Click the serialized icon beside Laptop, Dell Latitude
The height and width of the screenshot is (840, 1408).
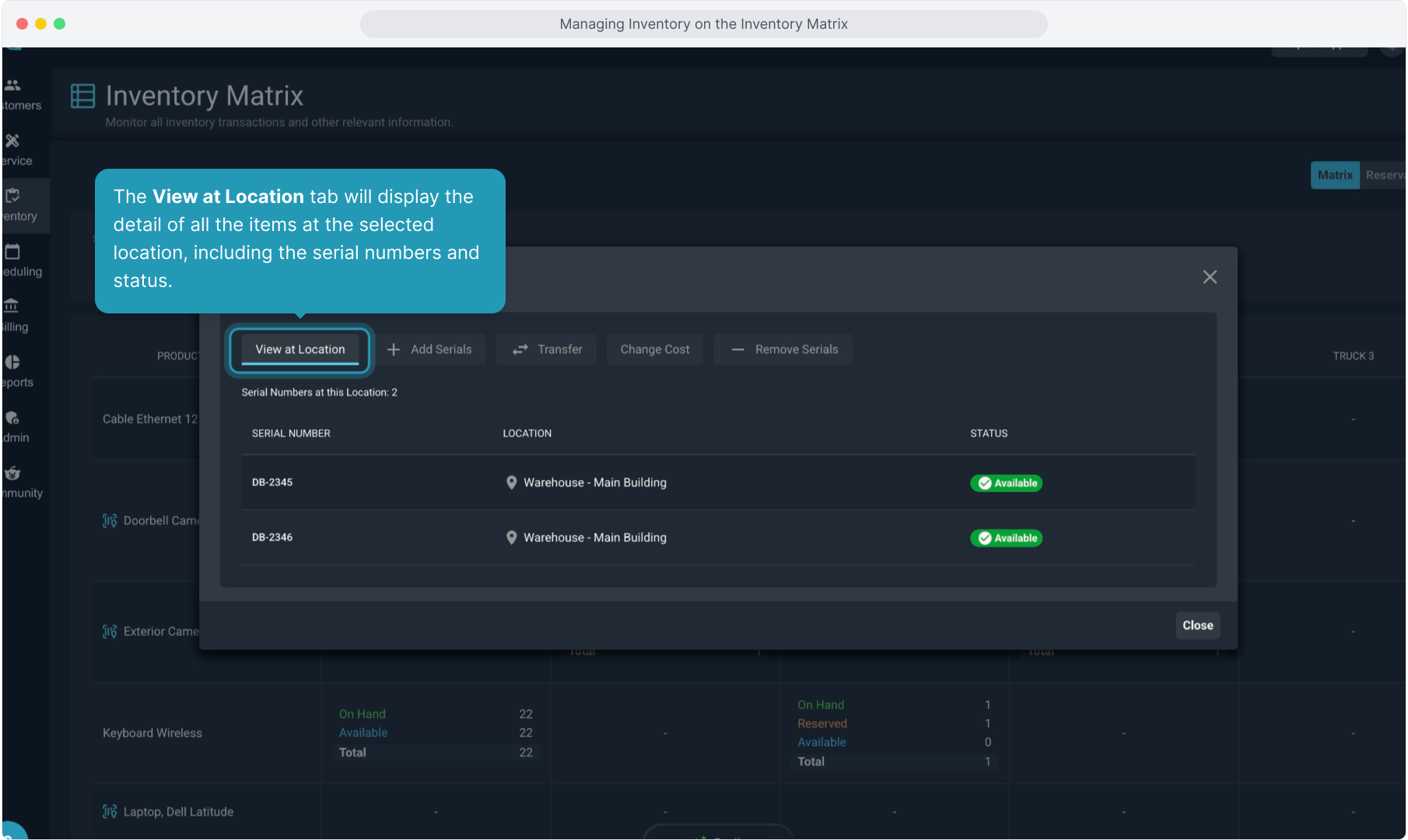pyautogui.click(x=110, y=811)
